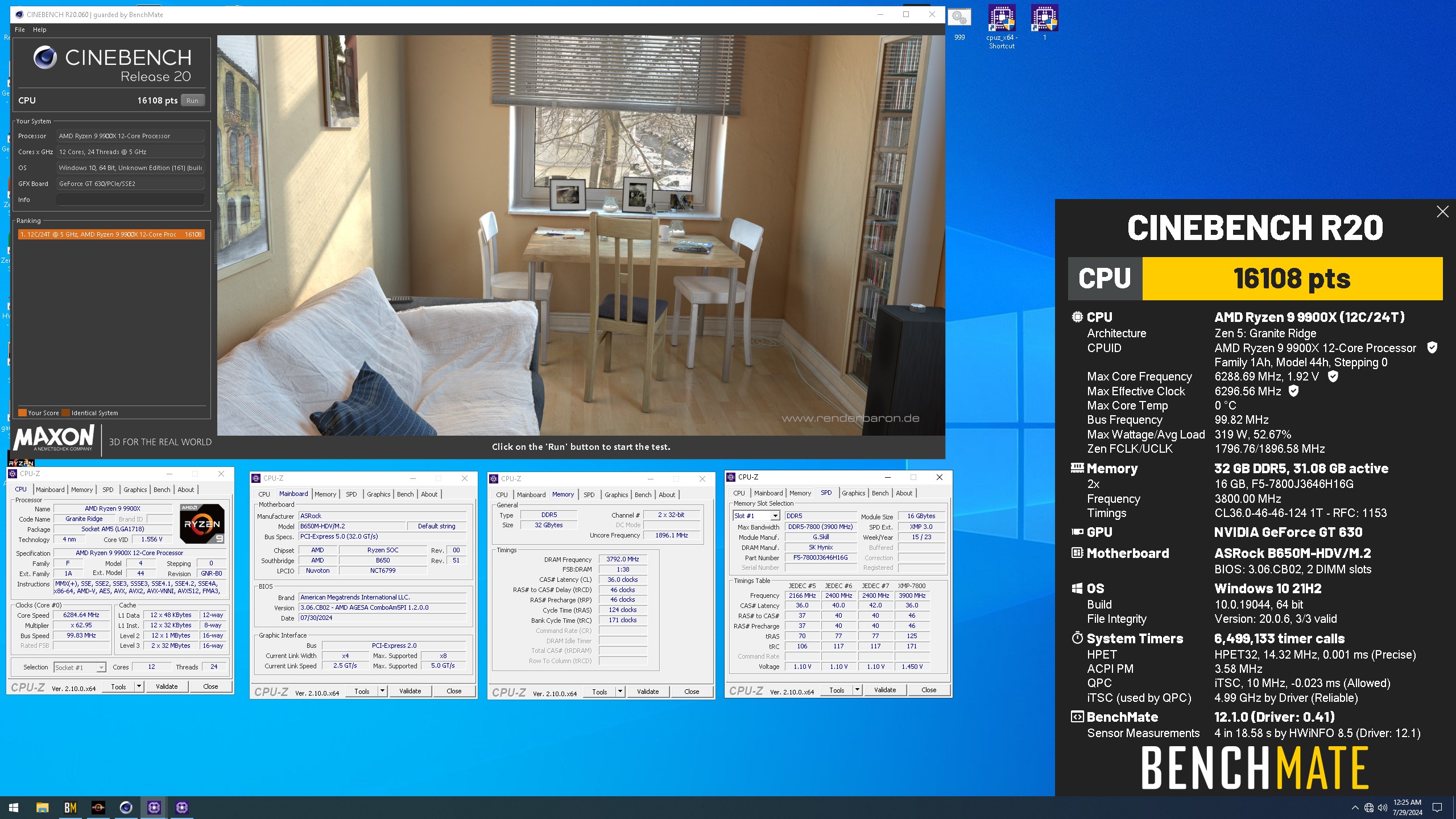Image resolution: width=1456 pixels, height=819 pixels.
Task: Click the first CPU-Z taskbar icon
Action: 154,807
